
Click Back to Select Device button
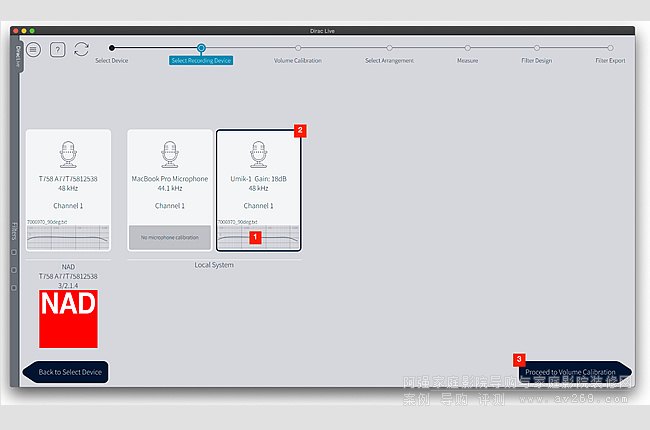[68, 372]
